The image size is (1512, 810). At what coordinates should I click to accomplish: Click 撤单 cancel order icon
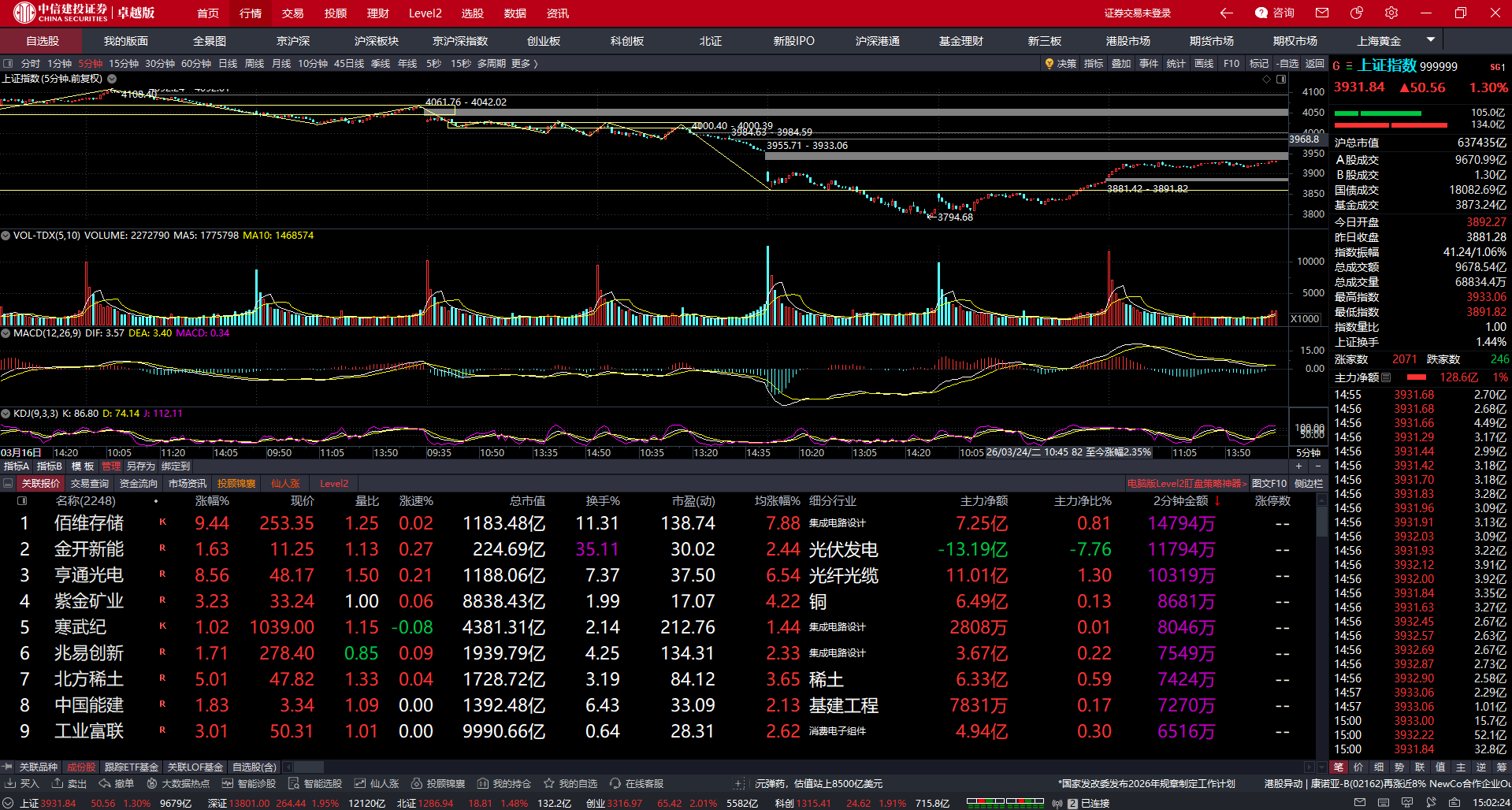117,784
